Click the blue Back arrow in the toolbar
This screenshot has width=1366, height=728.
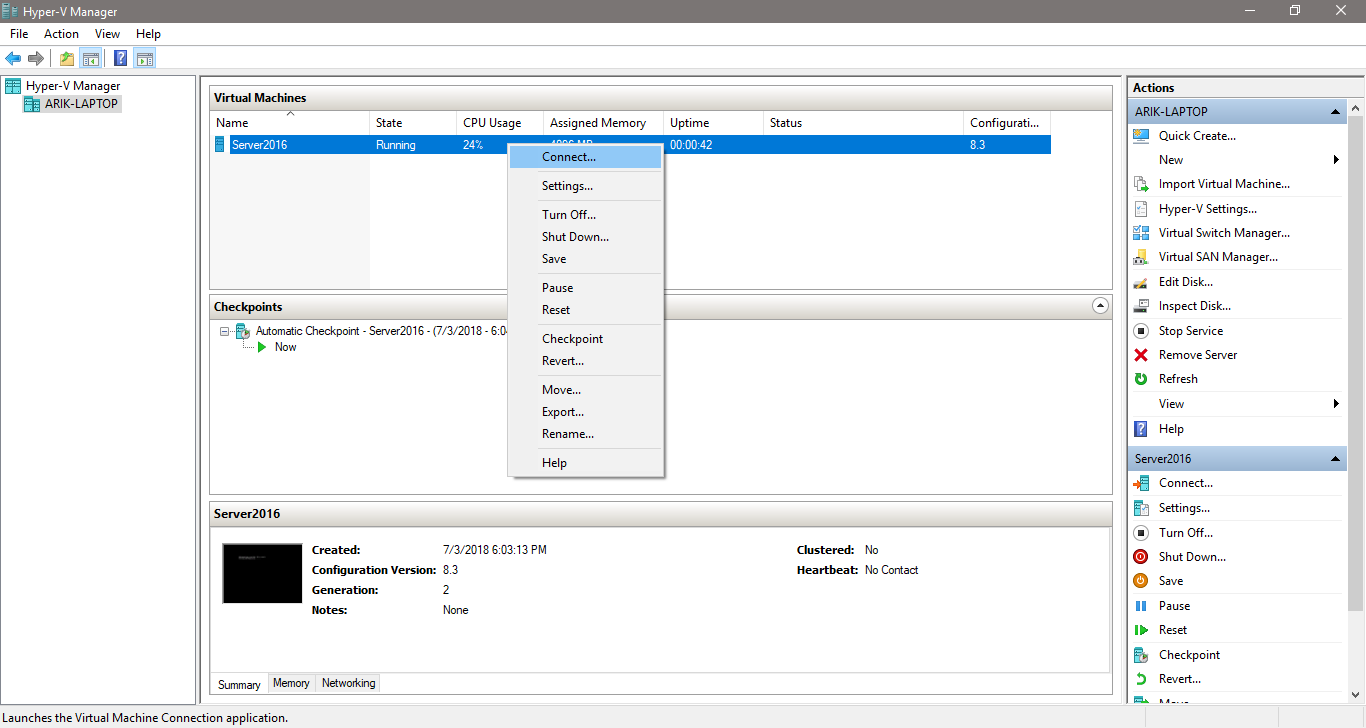(13, 58)
